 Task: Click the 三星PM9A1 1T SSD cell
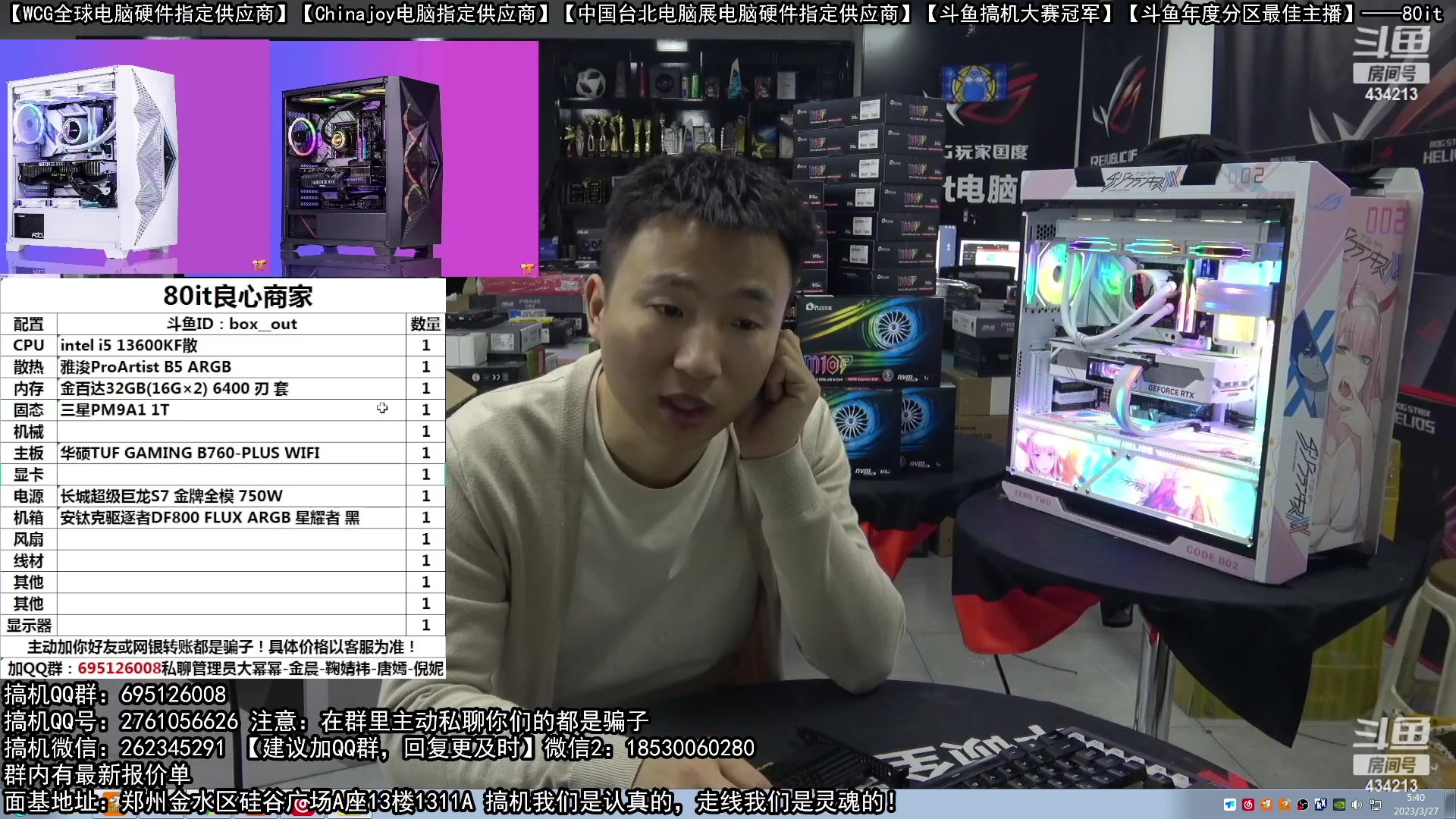232,409
